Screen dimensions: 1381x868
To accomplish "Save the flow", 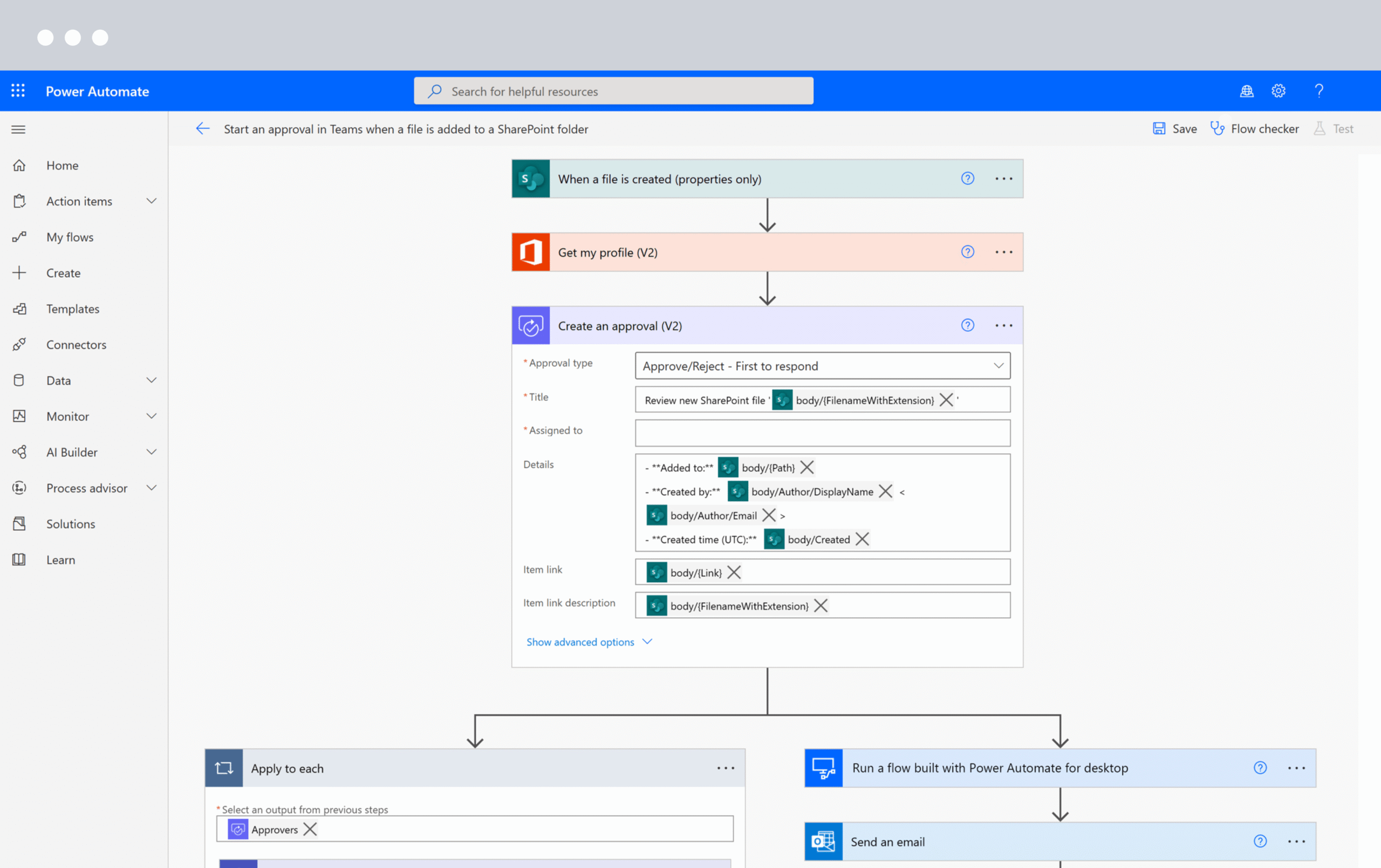I will (1174, 128).
